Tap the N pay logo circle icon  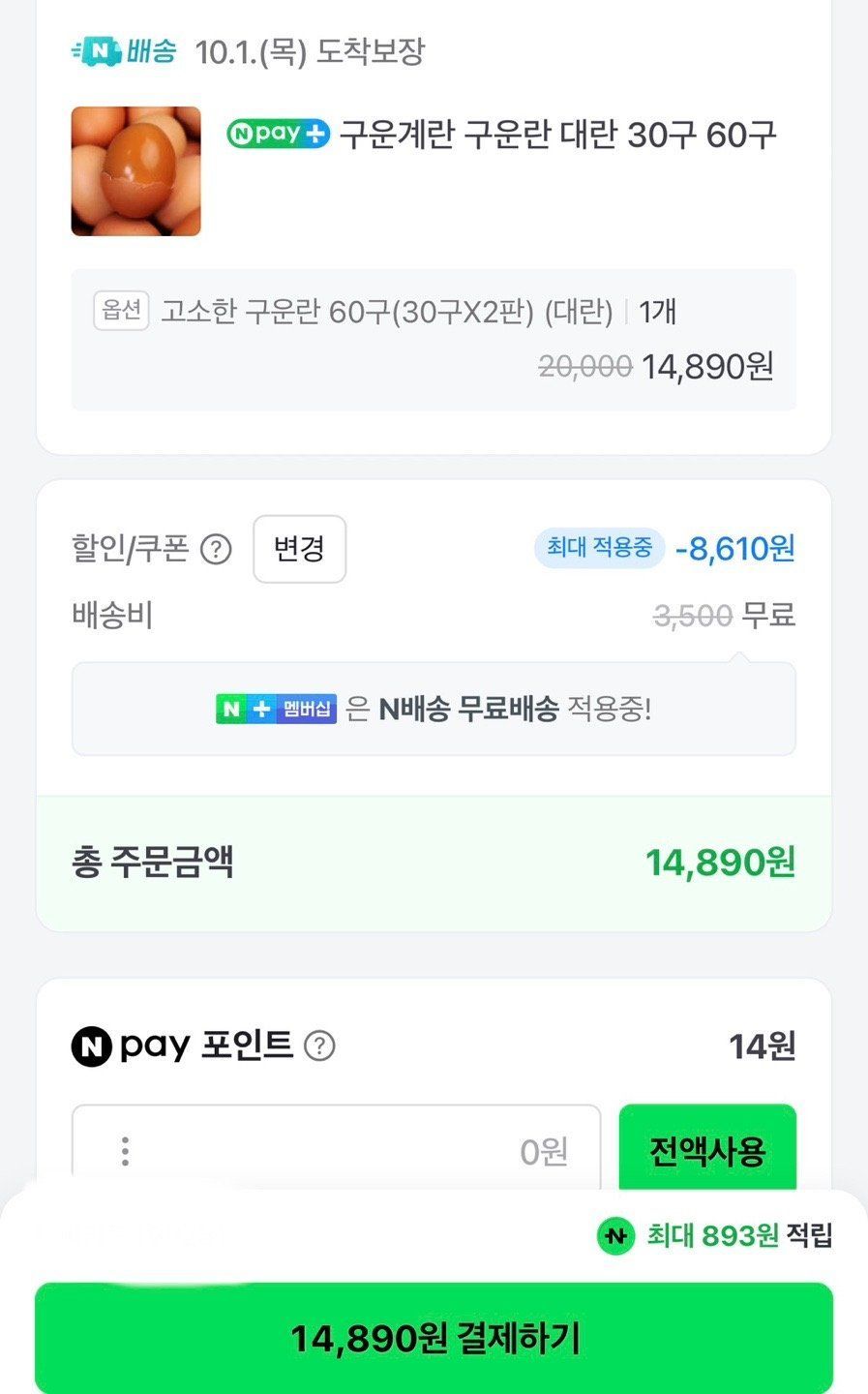[92, 1046]
